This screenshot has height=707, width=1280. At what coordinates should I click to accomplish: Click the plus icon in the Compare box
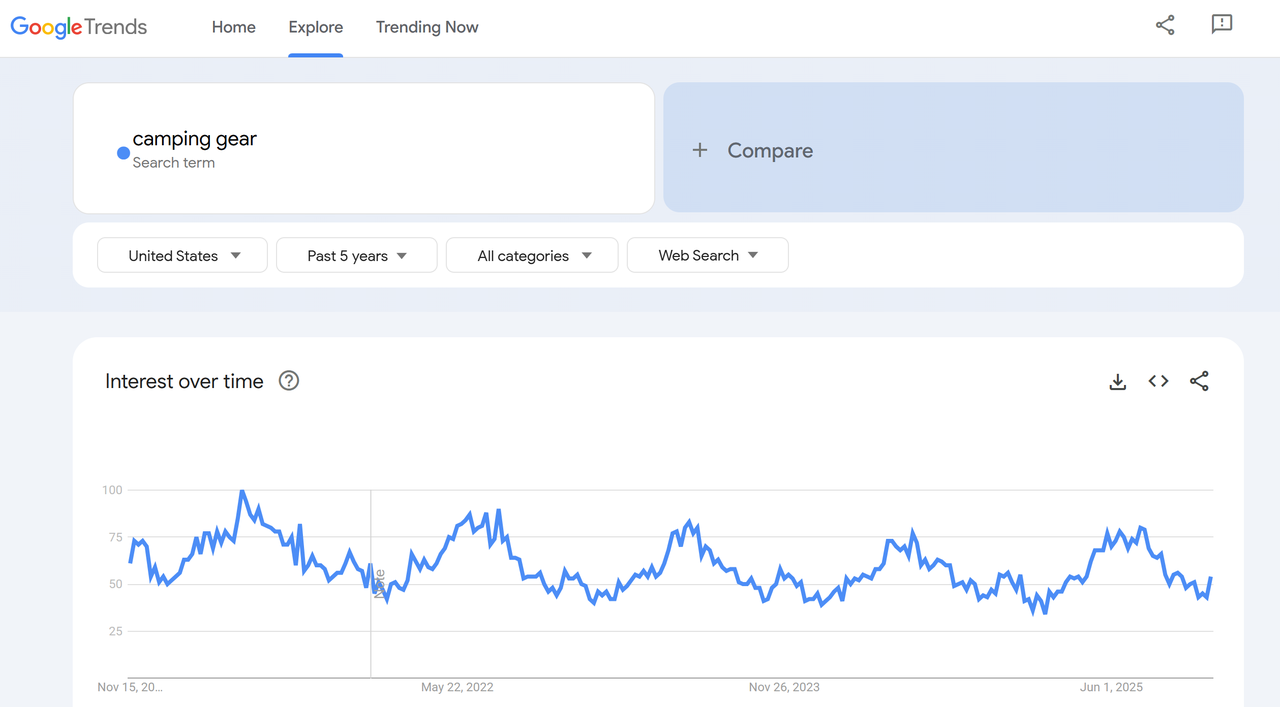click(699, 150)
